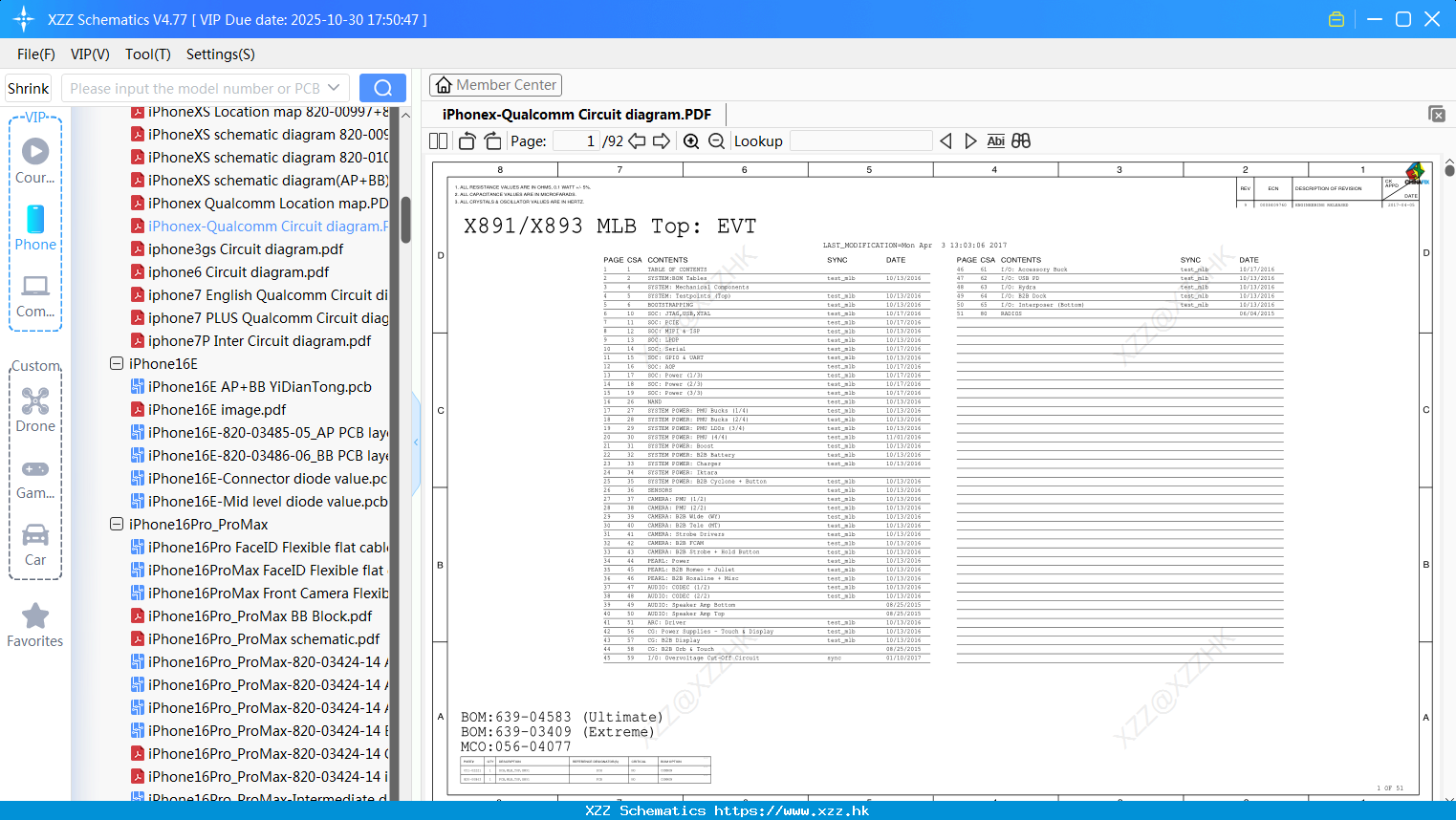Open iPhone16ProMax Front Camera Flexible file
Screen dimensions: 1456x820
[260, 593]
